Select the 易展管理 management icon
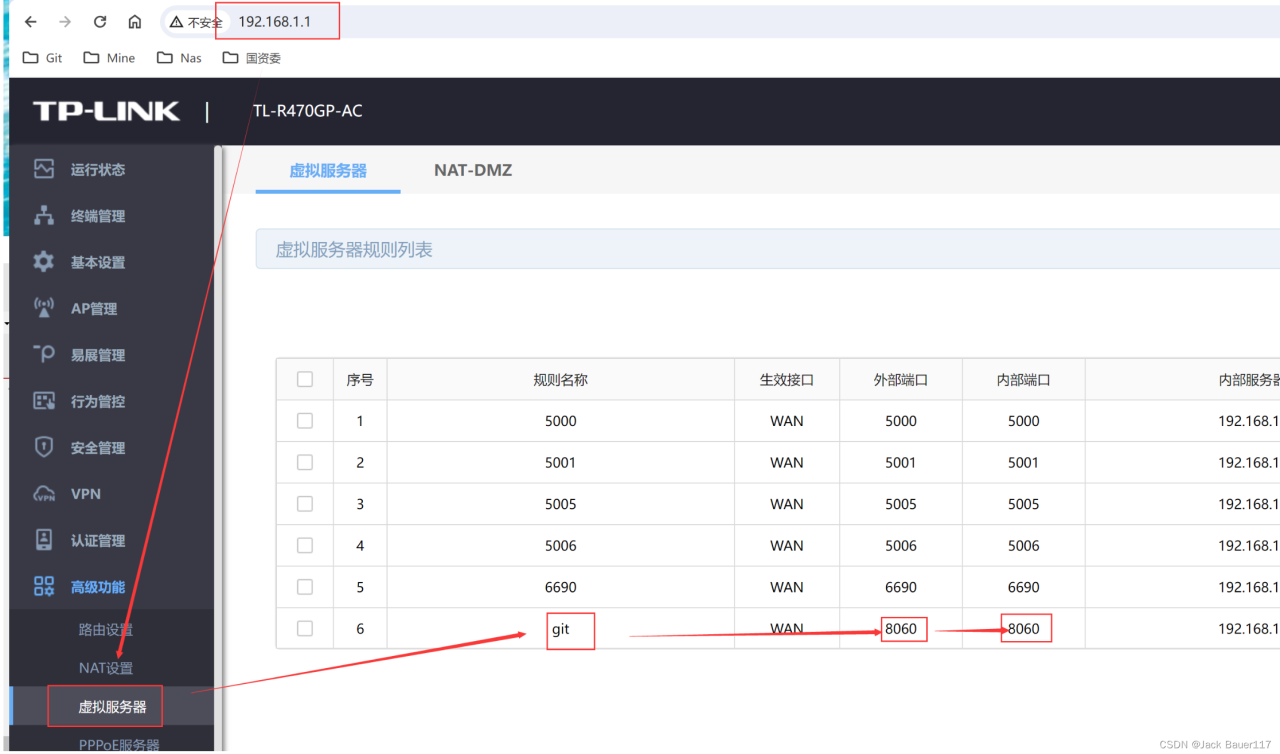Image resolution: width=1280 pixels, height=754 pixels. [x=43, y=354]
